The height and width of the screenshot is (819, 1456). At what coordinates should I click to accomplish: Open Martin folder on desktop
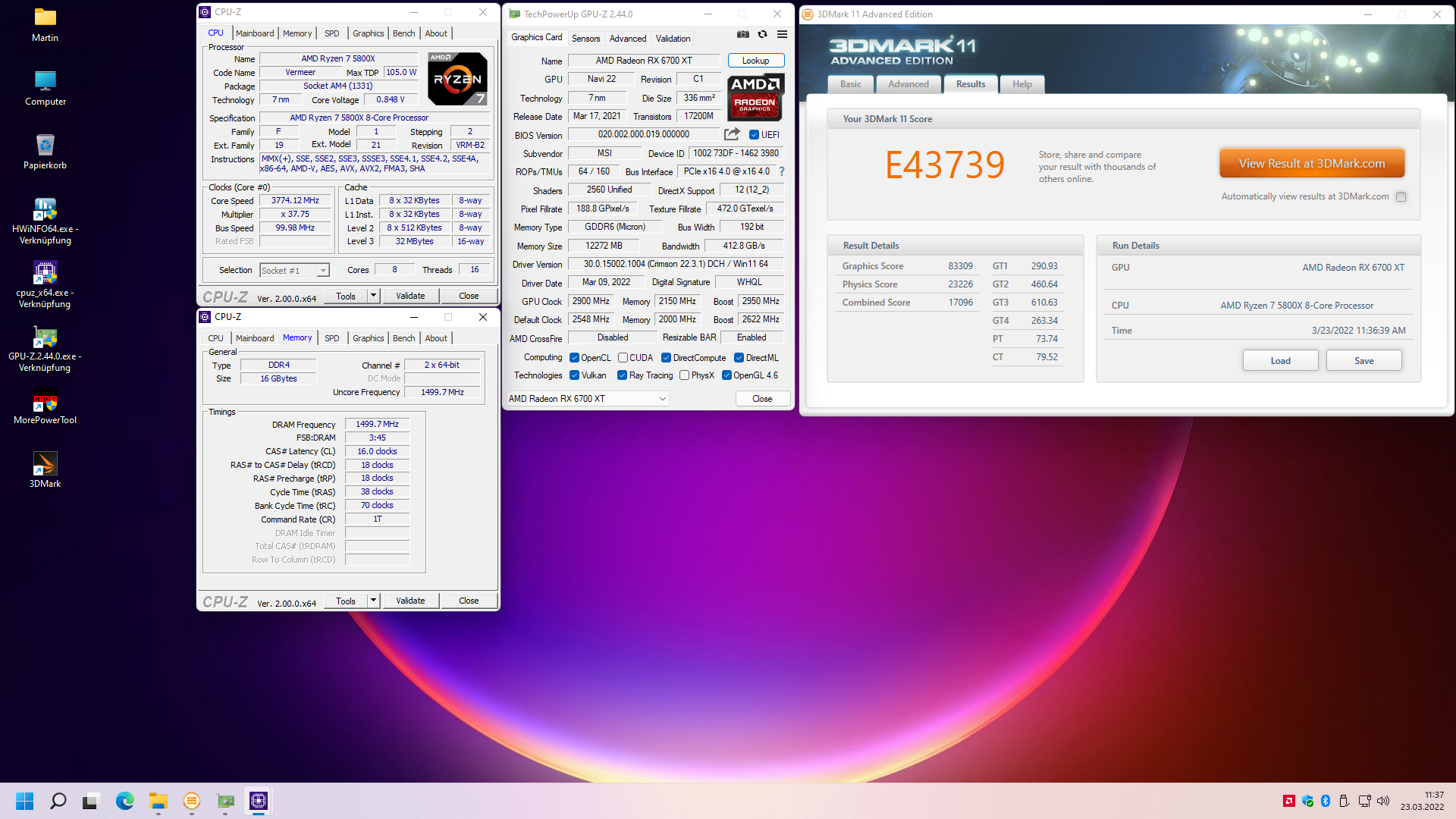coord(45,24)
